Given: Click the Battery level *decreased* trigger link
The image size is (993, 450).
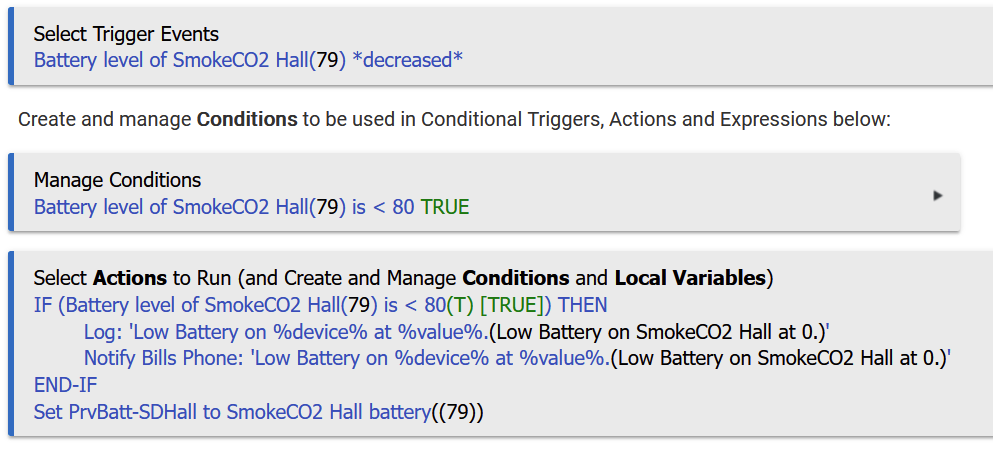Looking at the screenshot, I should (248, 60).
